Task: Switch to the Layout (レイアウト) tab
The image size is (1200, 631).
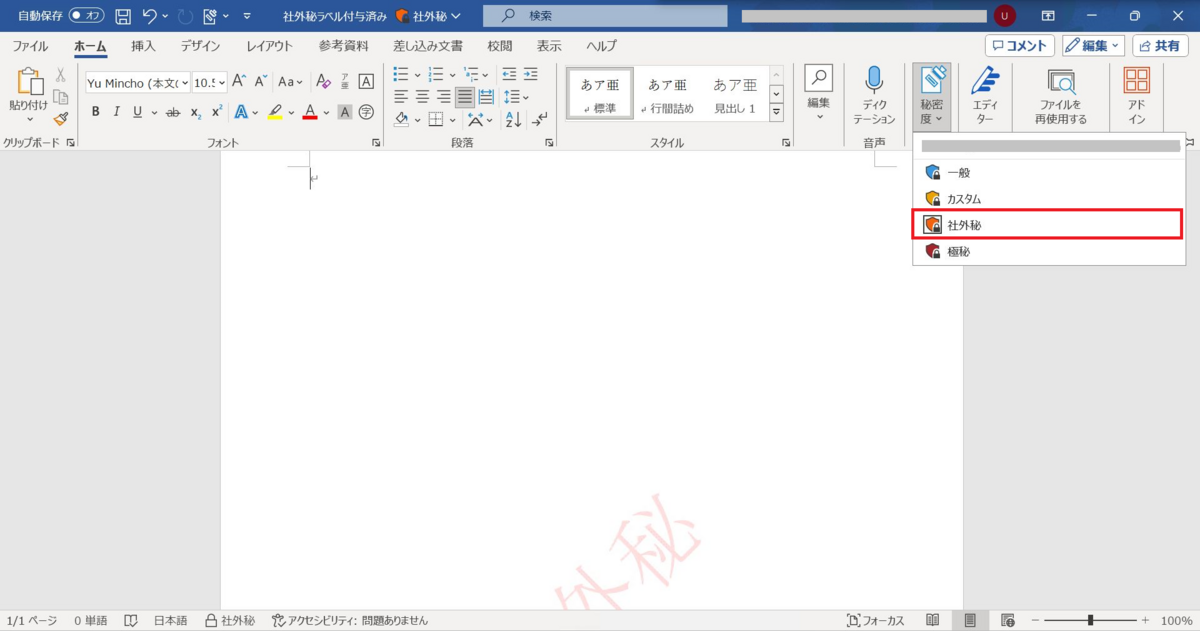Action: pyautogui.click(x=270, y=46)
